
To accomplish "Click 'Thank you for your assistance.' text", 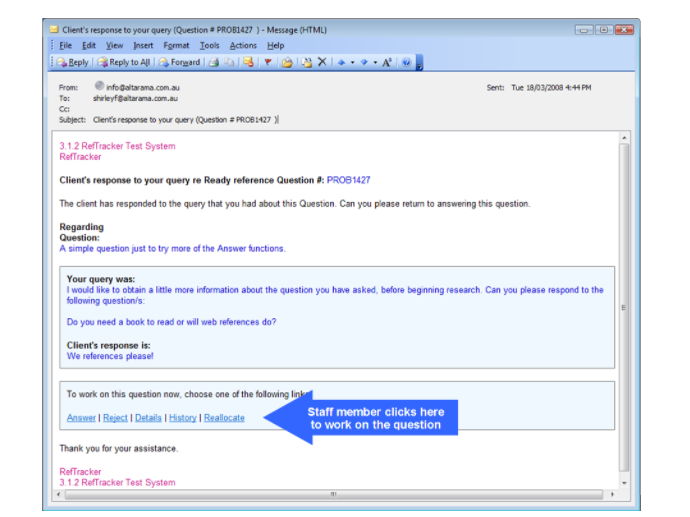I will [118, 448].
